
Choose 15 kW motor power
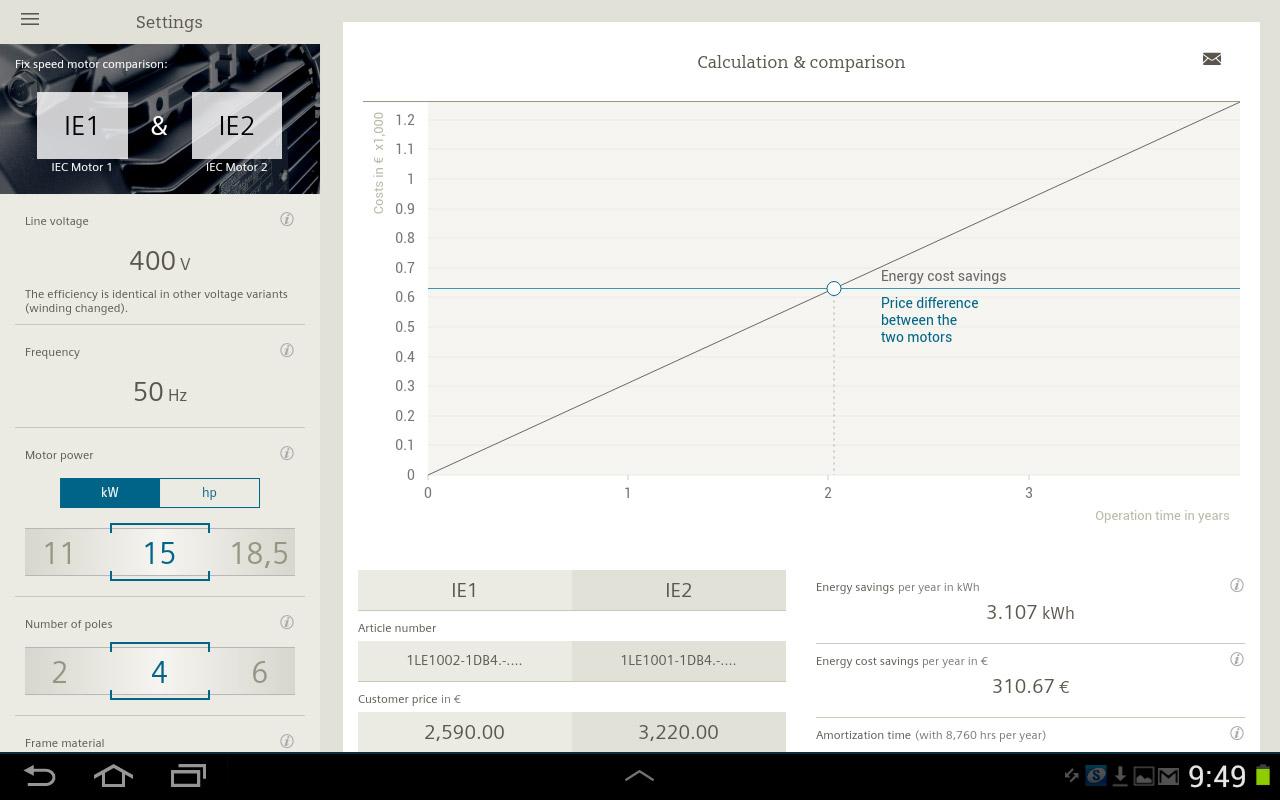[x=160, y=553]
